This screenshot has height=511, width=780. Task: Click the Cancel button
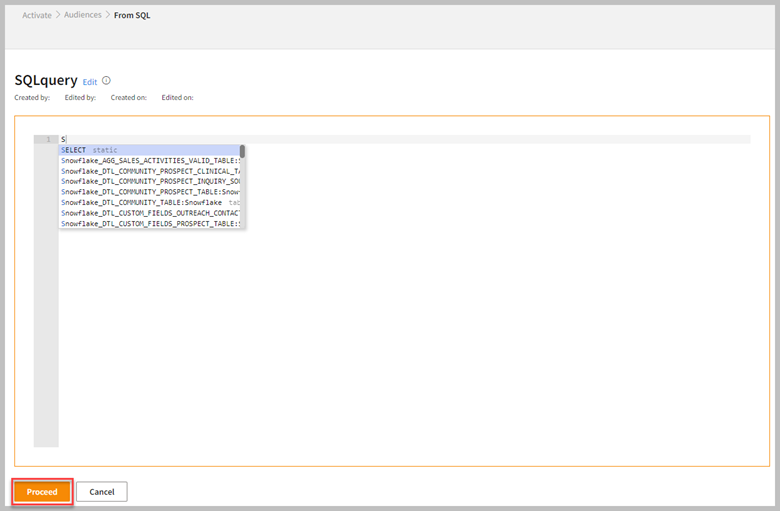(101, 492)
